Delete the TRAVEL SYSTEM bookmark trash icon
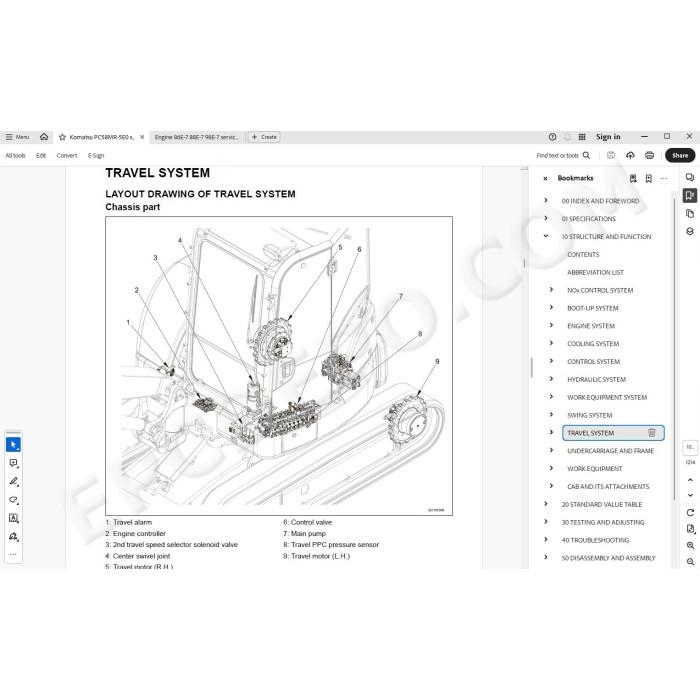This screenshot has width=700, height=700. tap(652, 433)
